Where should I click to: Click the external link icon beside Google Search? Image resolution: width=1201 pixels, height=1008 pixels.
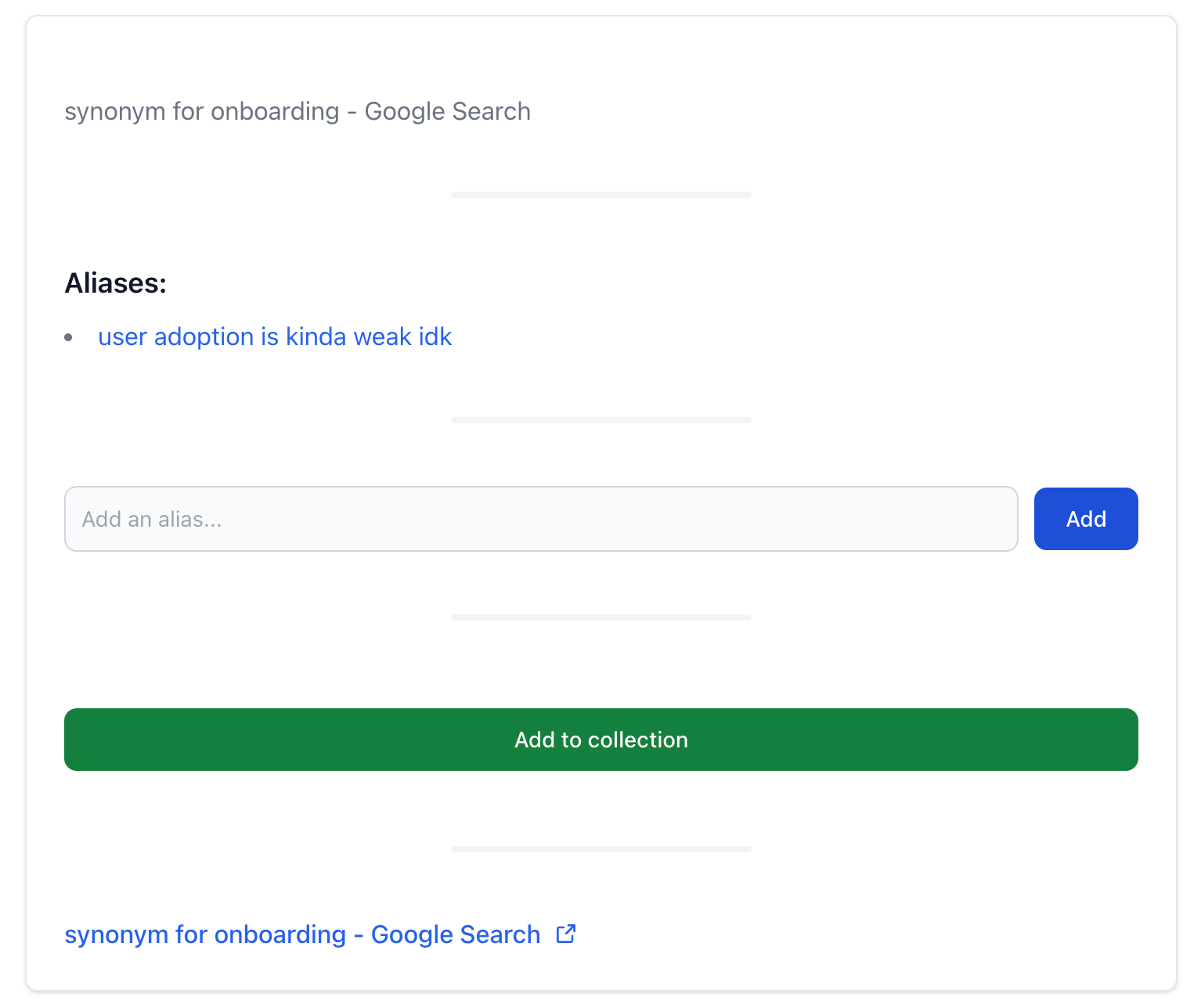point(565,934)
